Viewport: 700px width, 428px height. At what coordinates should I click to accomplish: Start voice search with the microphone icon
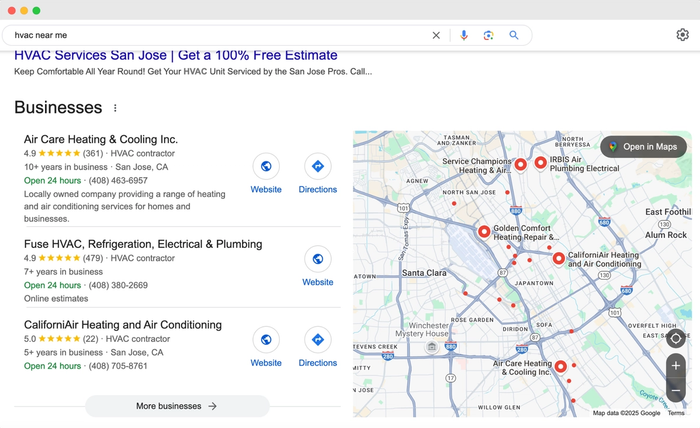click(464, 35)
